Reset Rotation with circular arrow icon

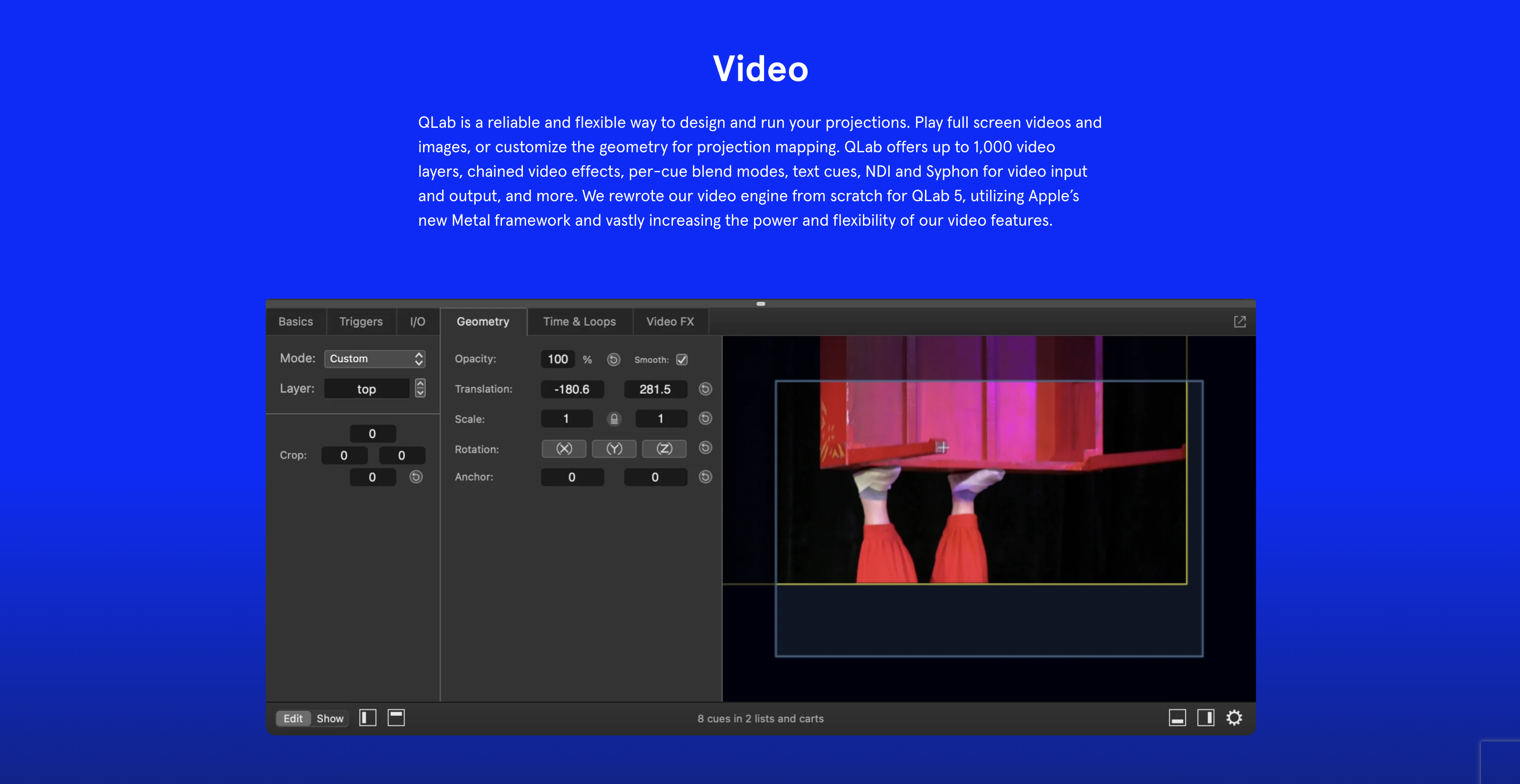705,448
